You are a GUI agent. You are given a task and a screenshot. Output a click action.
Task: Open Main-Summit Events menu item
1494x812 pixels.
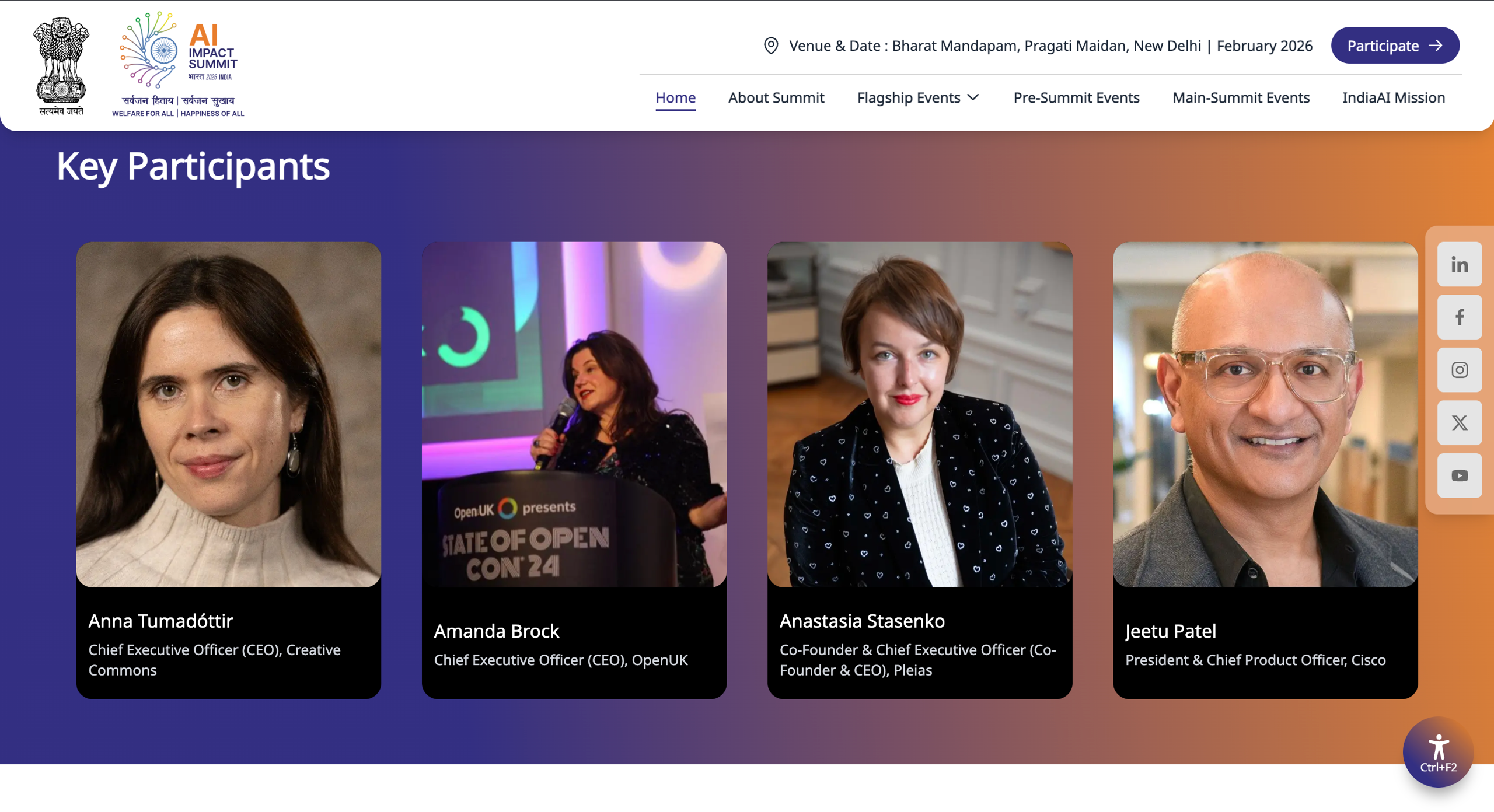click(1241, 97)
